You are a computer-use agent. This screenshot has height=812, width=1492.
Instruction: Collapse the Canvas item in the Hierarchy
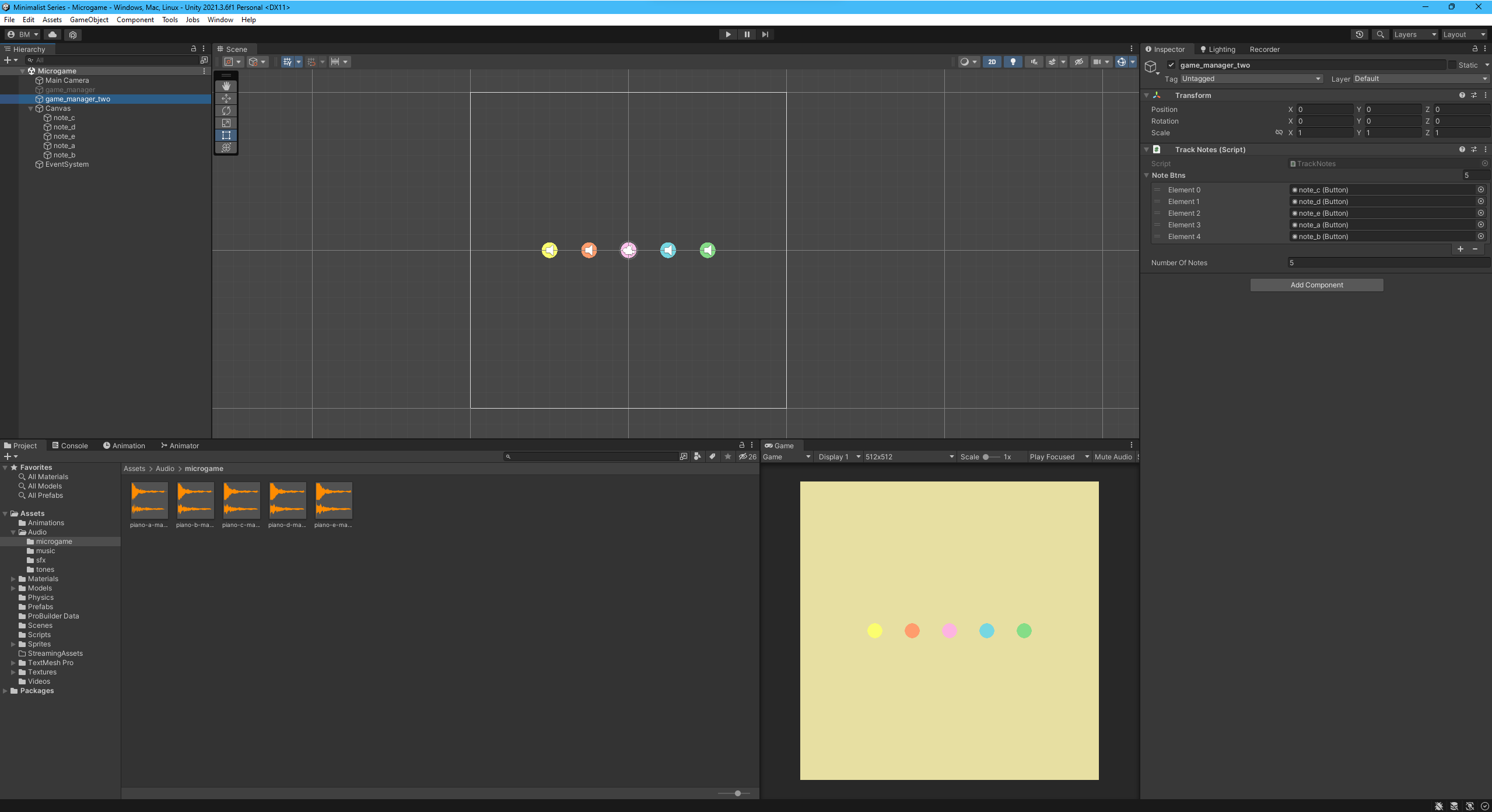(x=30, y=108)
